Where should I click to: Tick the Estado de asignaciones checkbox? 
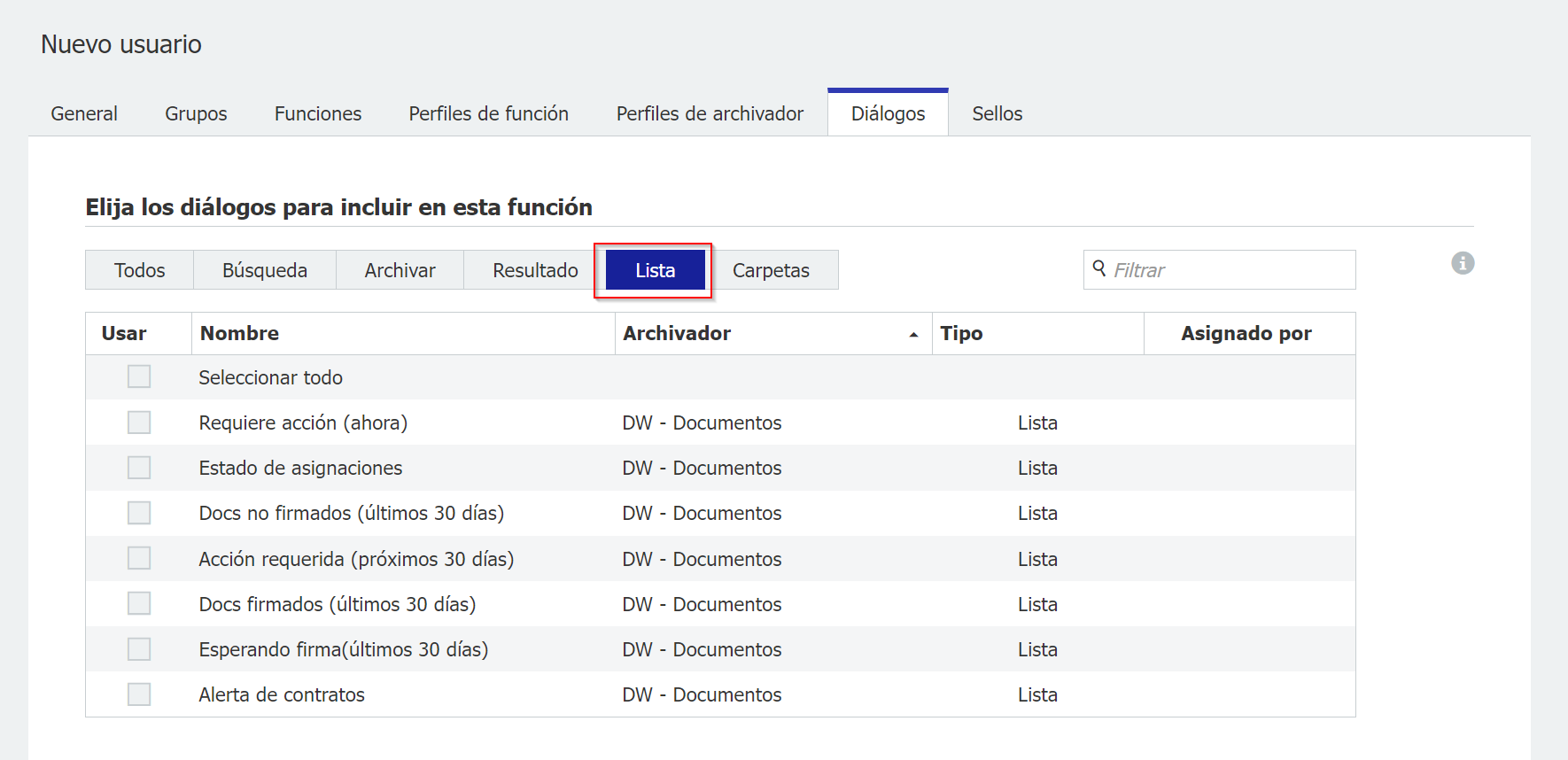pos(139,467)
